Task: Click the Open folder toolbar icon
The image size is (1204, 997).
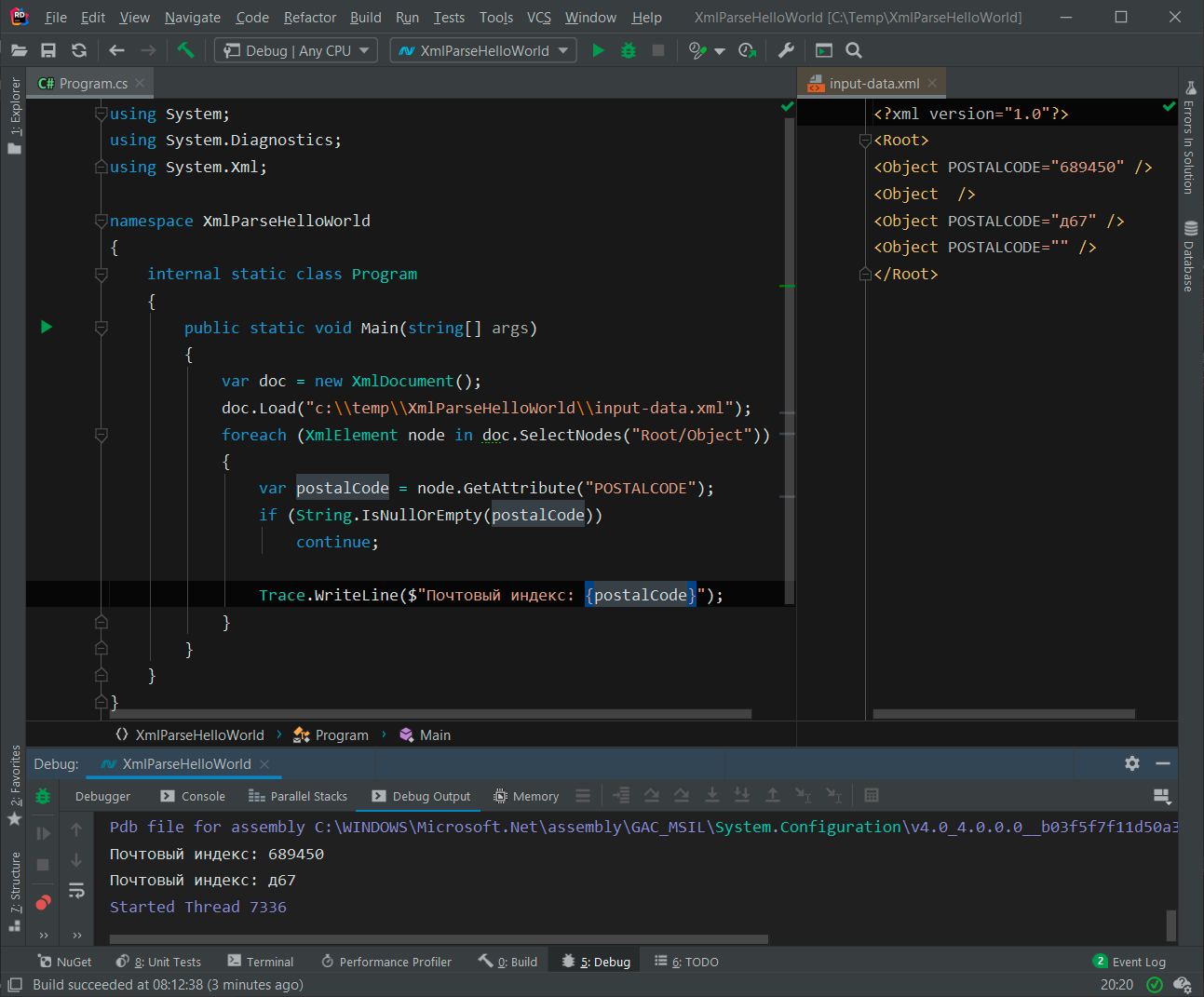Action: (x=19, y=50)
